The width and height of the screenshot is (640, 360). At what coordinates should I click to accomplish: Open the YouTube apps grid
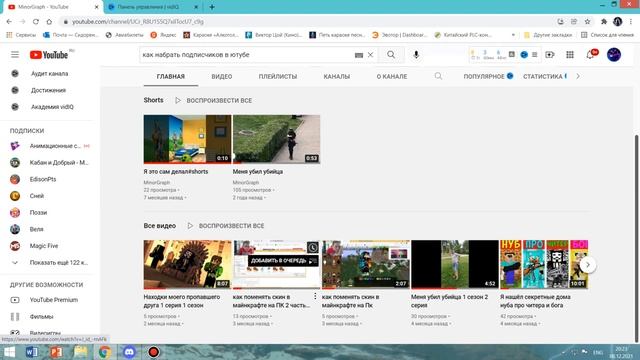[570, 55]
